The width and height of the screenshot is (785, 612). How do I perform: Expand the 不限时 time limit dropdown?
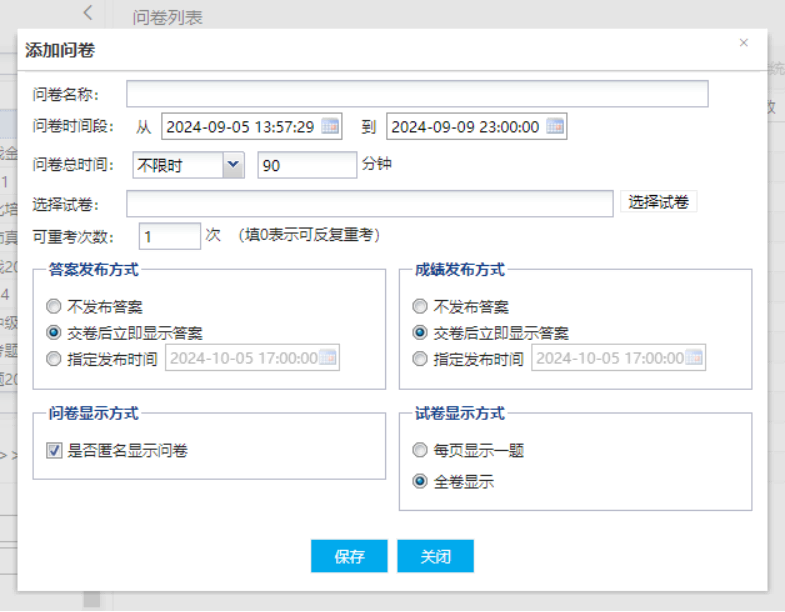233,165
